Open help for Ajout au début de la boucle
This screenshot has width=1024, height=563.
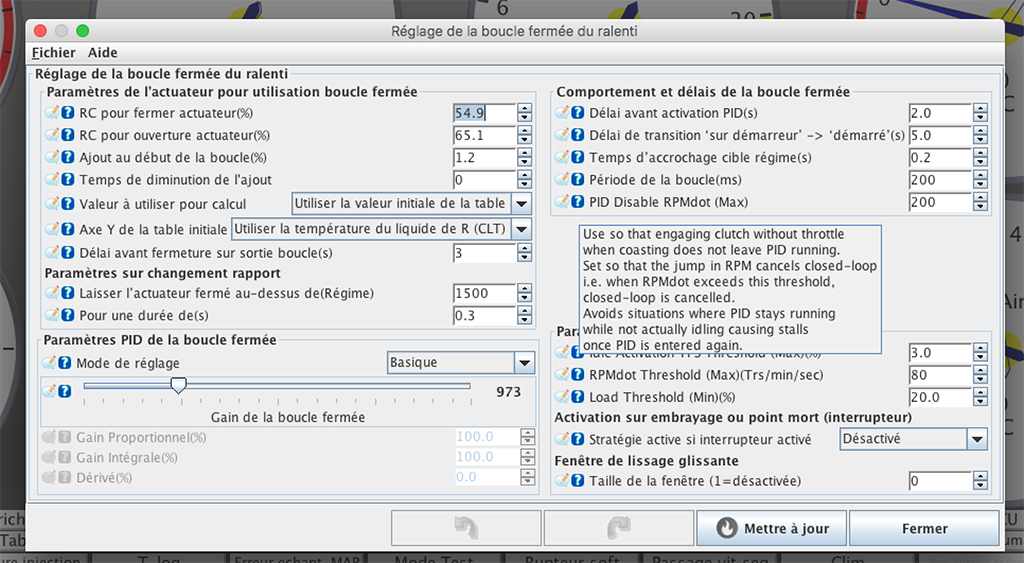pos(68,158)
